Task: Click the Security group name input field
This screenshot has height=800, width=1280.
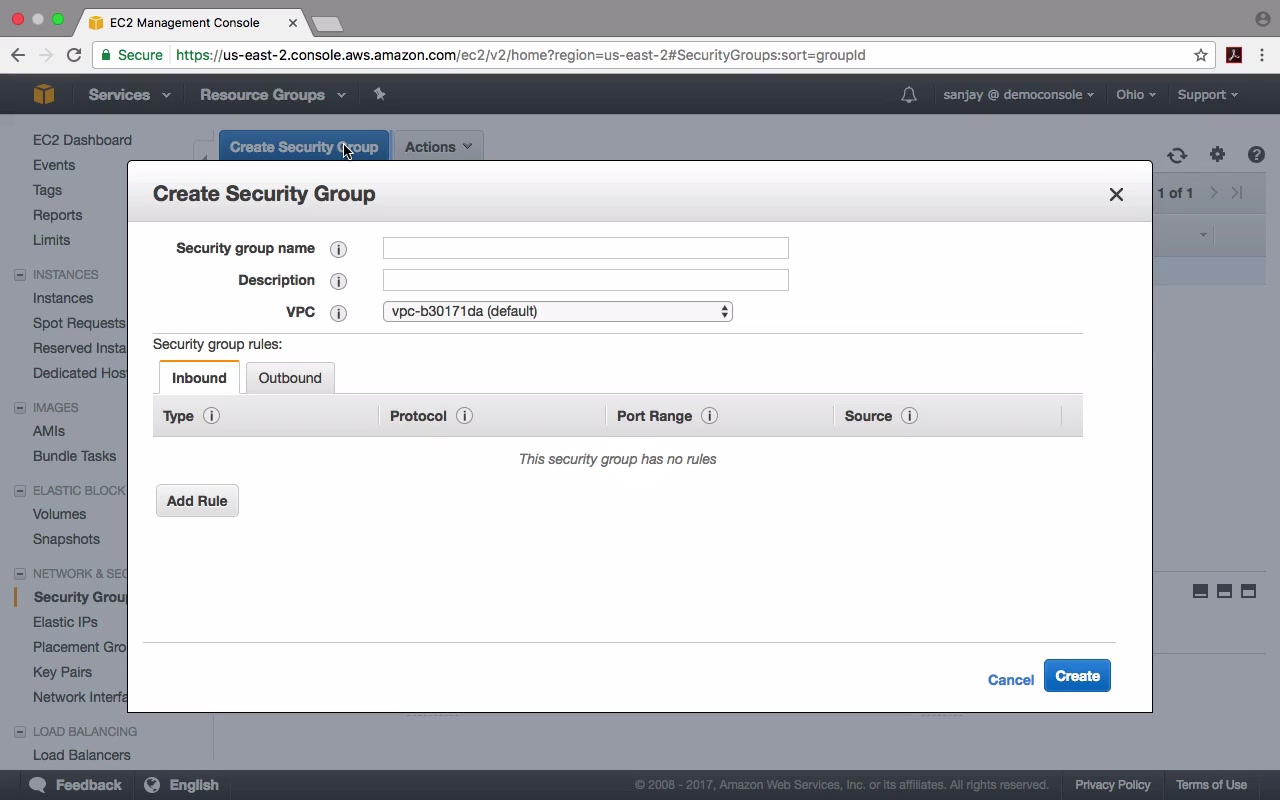Action: (586, 248)
